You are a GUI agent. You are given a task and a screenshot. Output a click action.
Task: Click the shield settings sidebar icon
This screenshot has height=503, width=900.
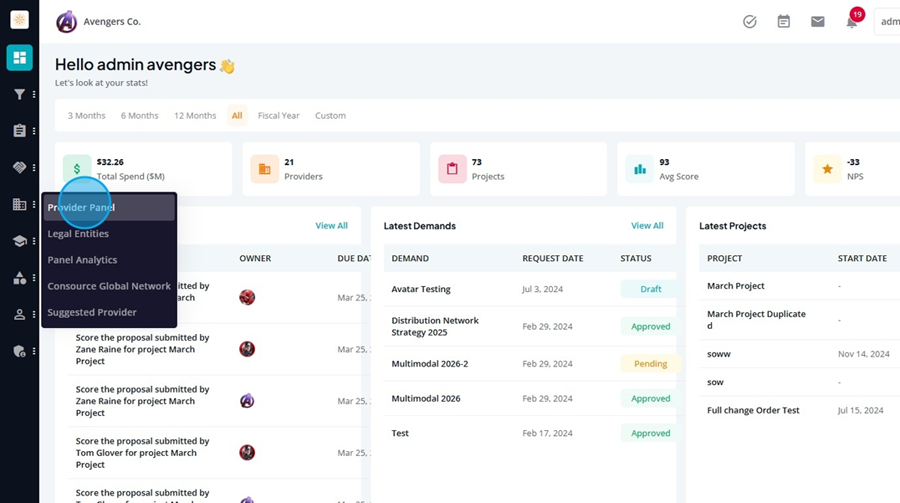[x=20, y=351]
